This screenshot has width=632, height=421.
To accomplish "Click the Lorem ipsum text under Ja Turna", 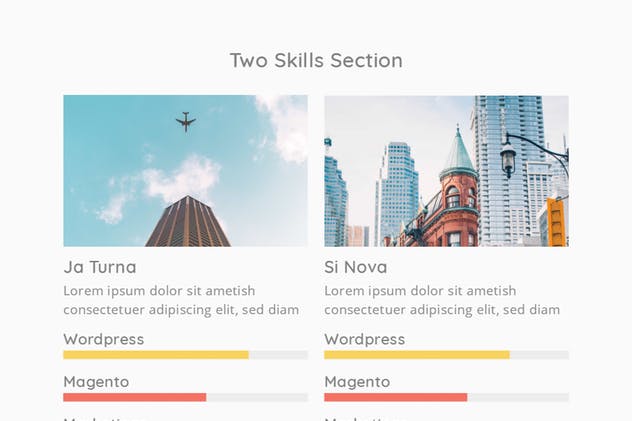I will [181, 300].
